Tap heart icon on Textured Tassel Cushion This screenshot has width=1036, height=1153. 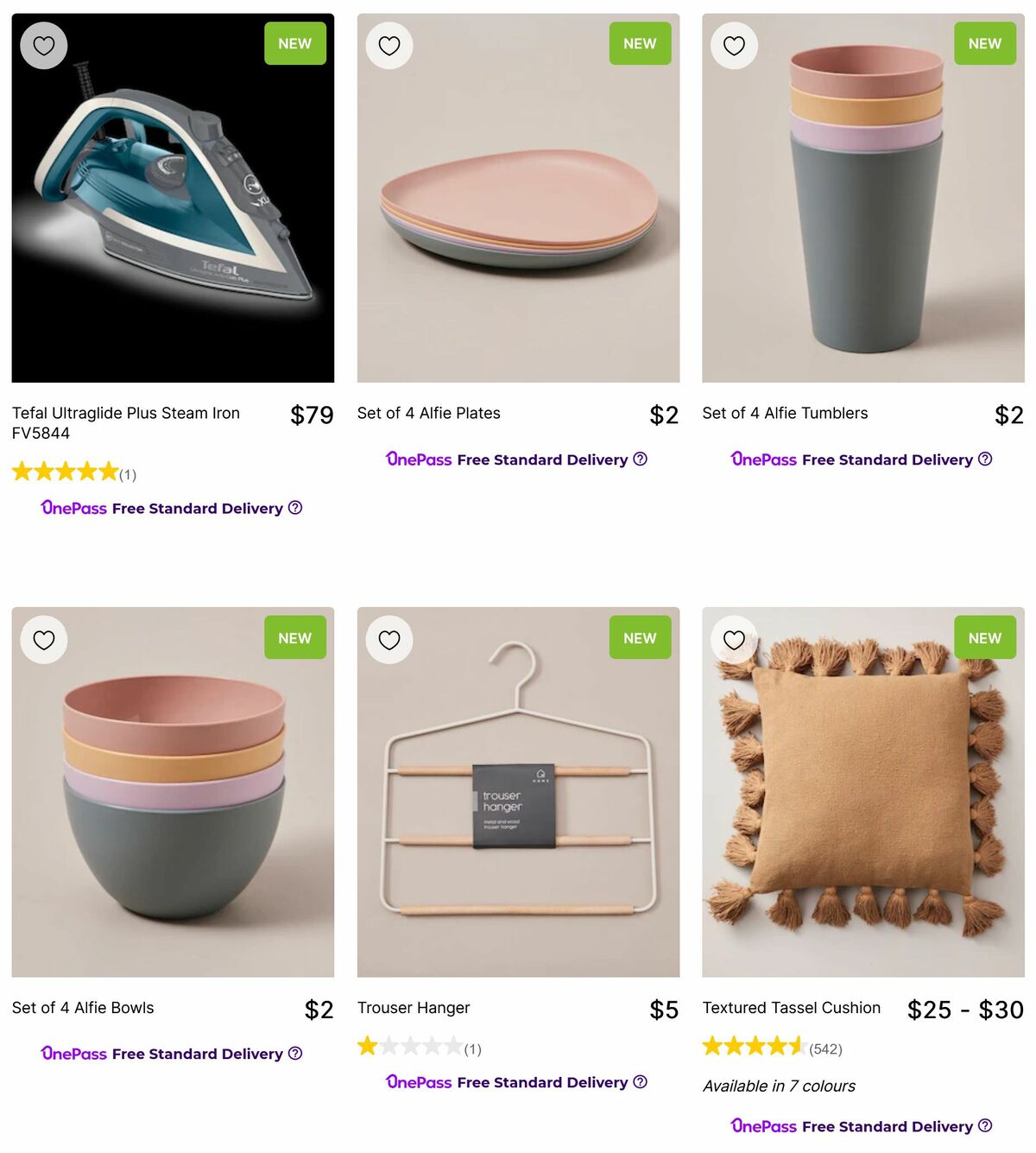tap(734, 640)
